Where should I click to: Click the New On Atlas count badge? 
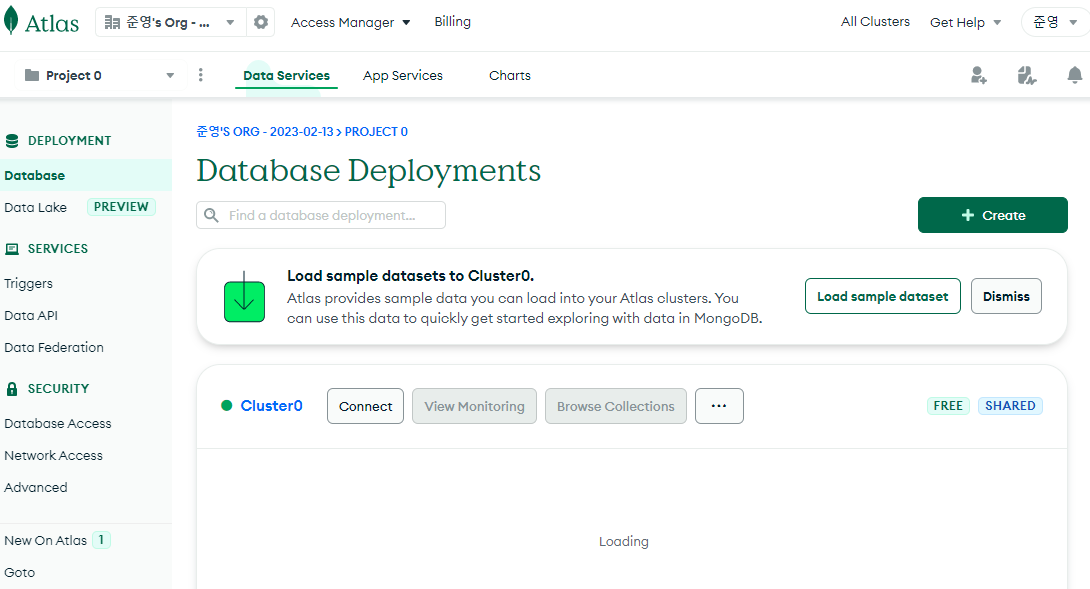pyautogui.click(x=101, y=540)
